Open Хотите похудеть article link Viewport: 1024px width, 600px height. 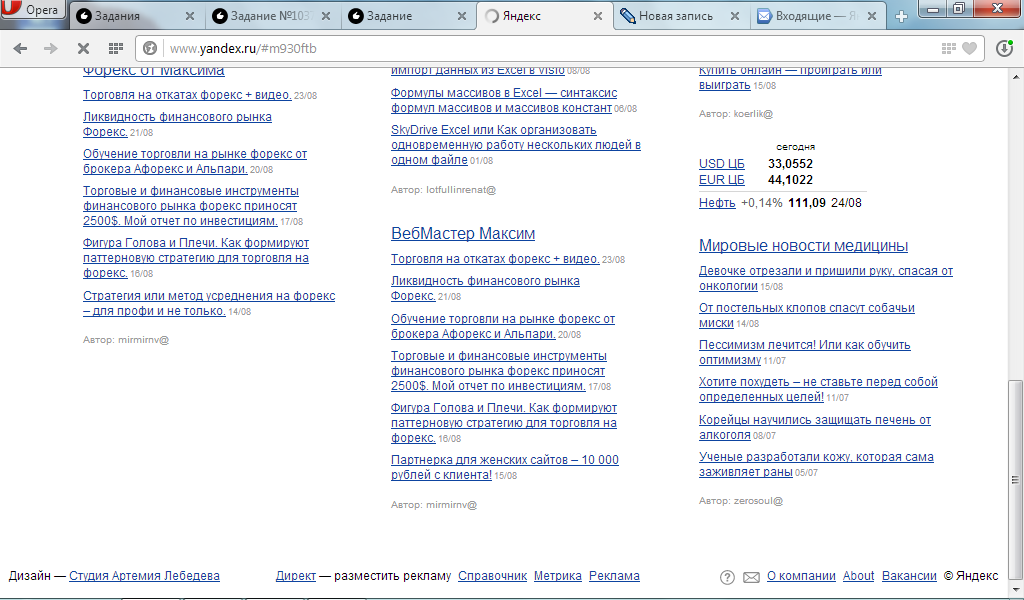(x=818, y=389)
